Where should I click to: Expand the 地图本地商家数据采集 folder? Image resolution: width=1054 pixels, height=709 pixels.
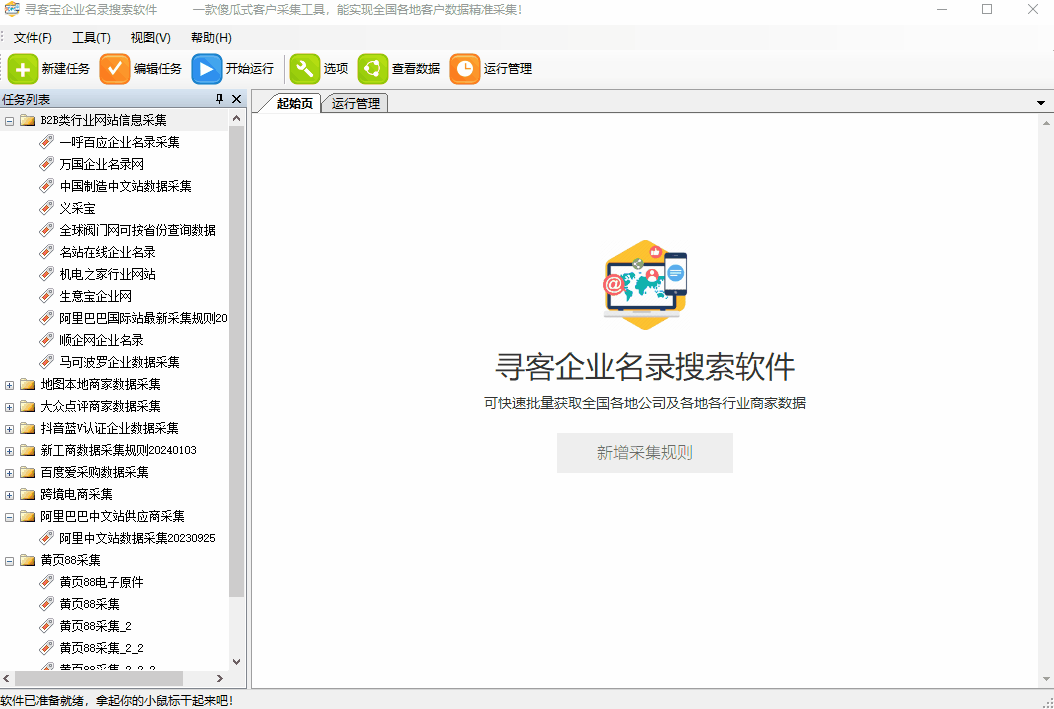10,384
